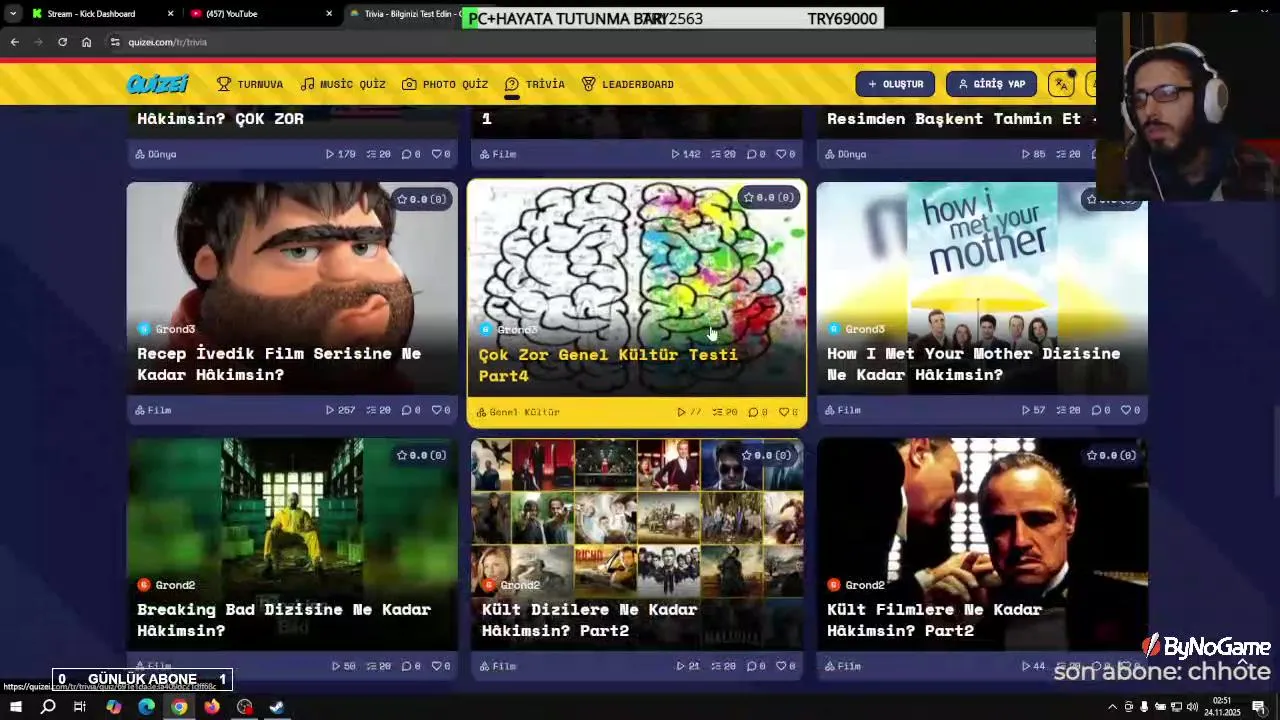Open Microsoft Edge from the taskbar

tap(146, 707)
